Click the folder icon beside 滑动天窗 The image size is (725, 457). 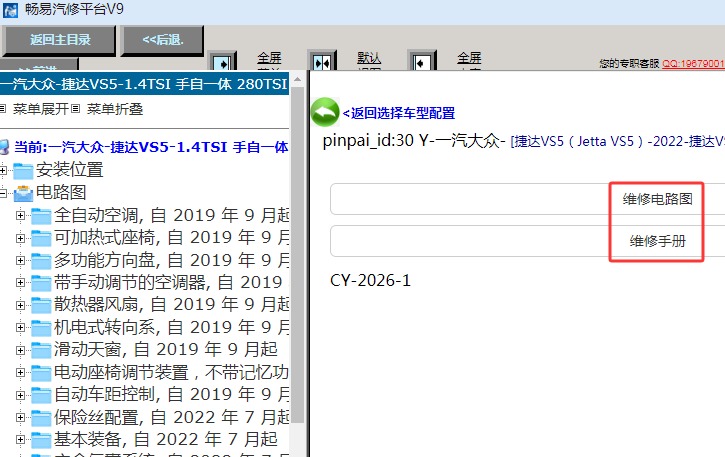tap(41, 350)
